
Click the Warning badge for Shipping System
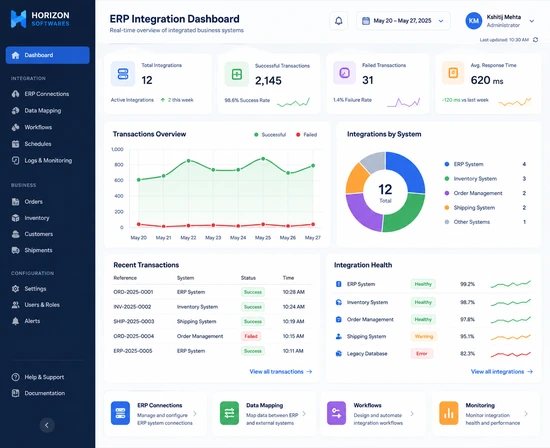pos(424,336)
